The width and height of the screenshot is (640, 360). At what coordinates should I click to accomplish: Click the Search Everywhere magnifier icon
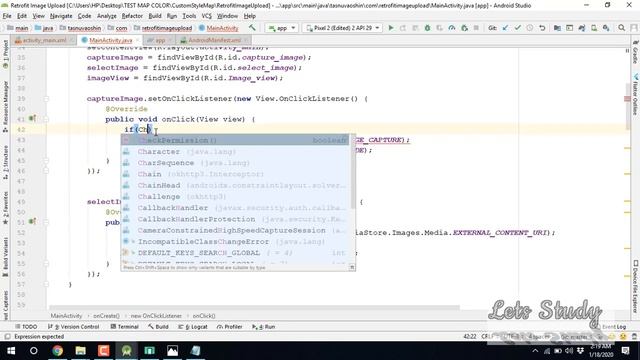tap(622, 28)
